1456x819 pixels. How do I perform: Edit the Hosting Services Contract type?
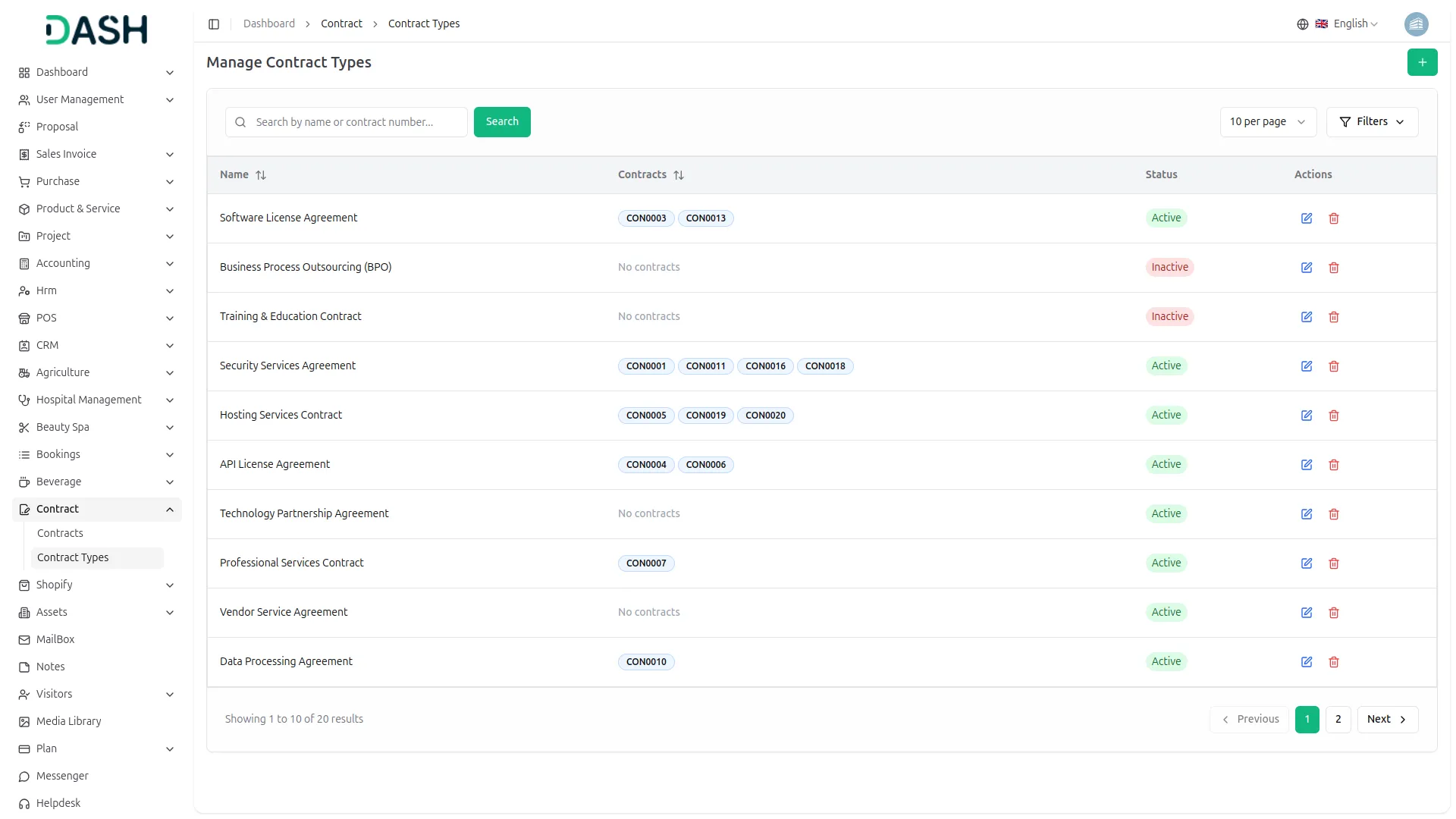[1306, 416]
